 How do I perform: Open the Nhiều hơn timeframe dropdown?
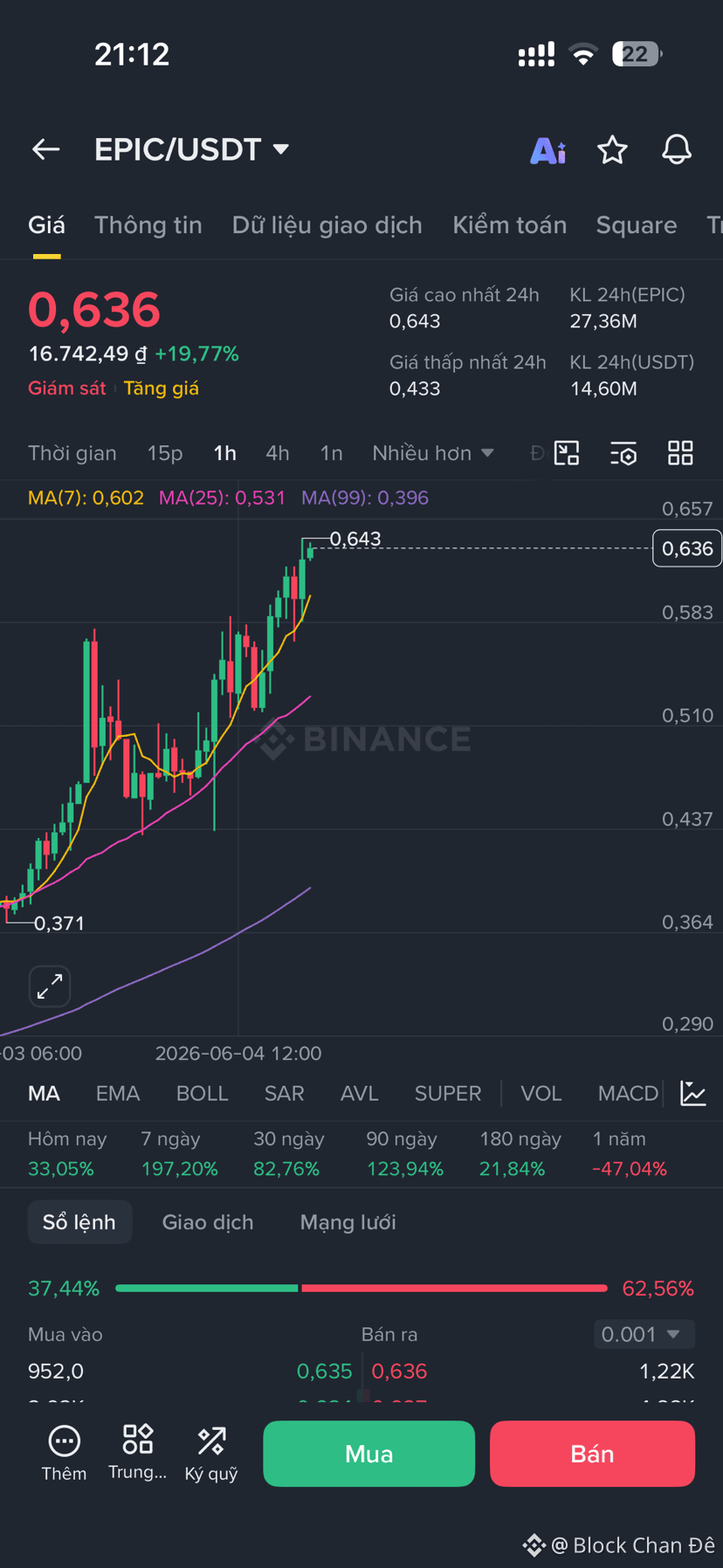pos(433,453)
